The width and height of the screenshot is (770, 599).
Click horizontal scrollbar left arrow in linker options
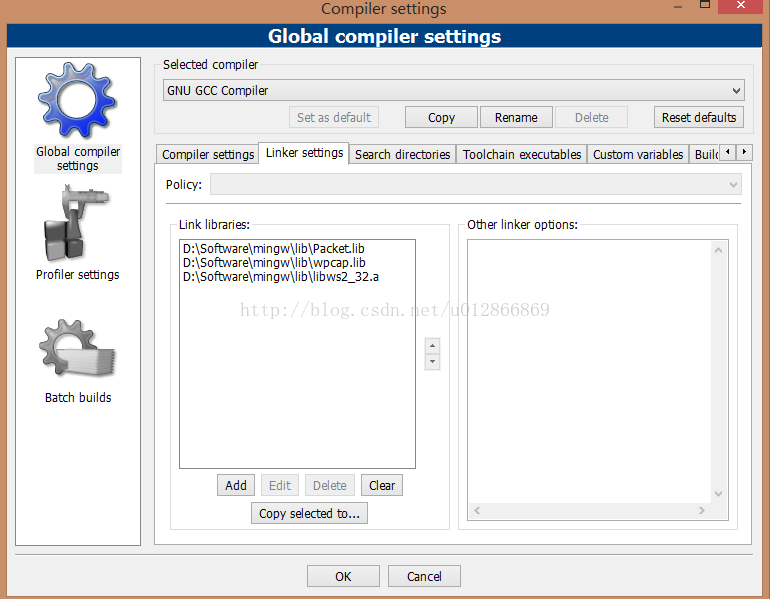click(477, 511)
